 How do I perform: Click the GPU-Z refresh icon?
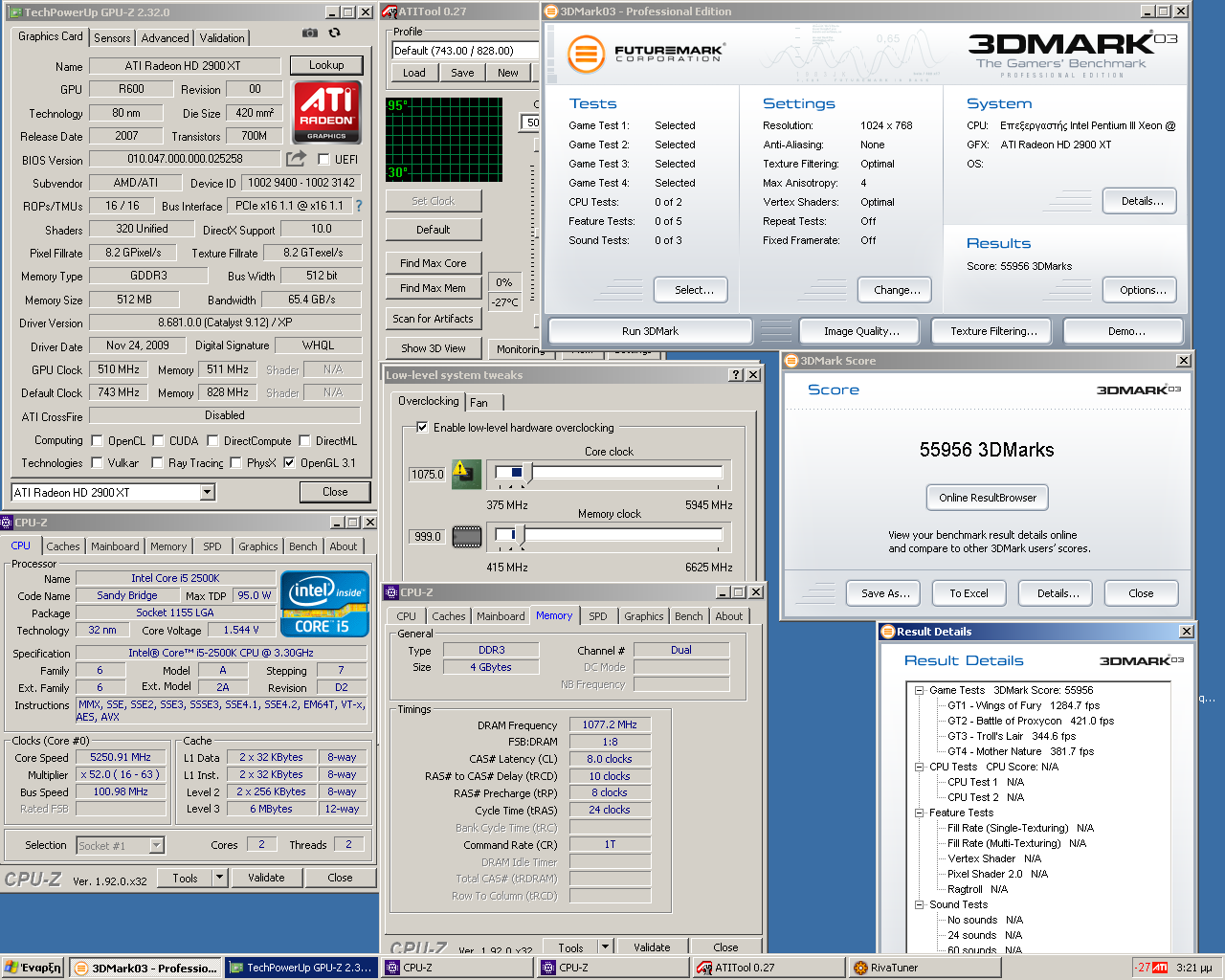(x=334, y=33)
